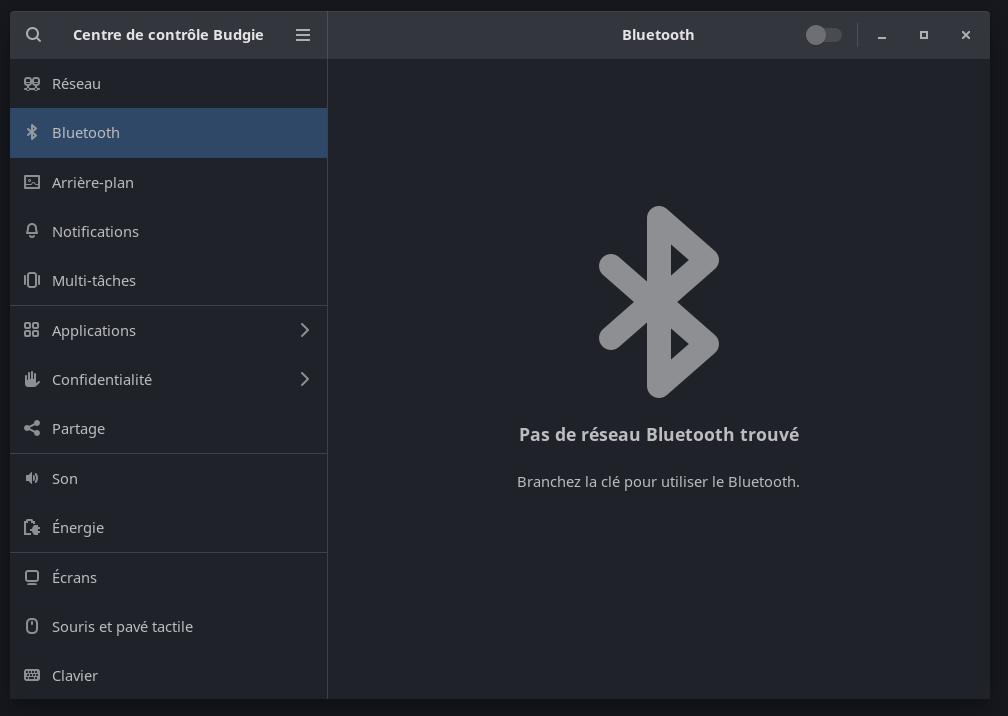Open the Notifications settings label

point(95,232)
